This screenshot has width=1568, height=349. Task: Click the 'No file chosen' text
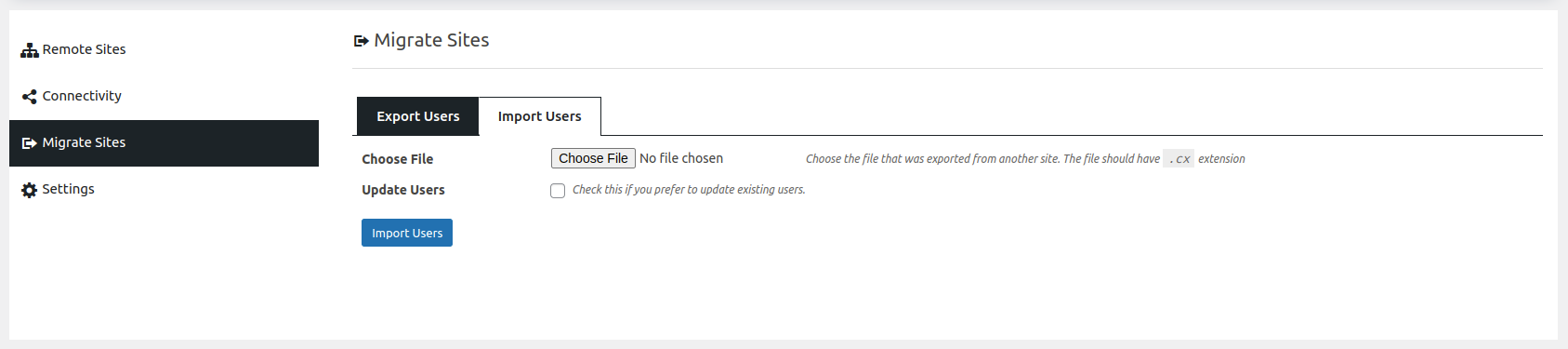(681, 158)
